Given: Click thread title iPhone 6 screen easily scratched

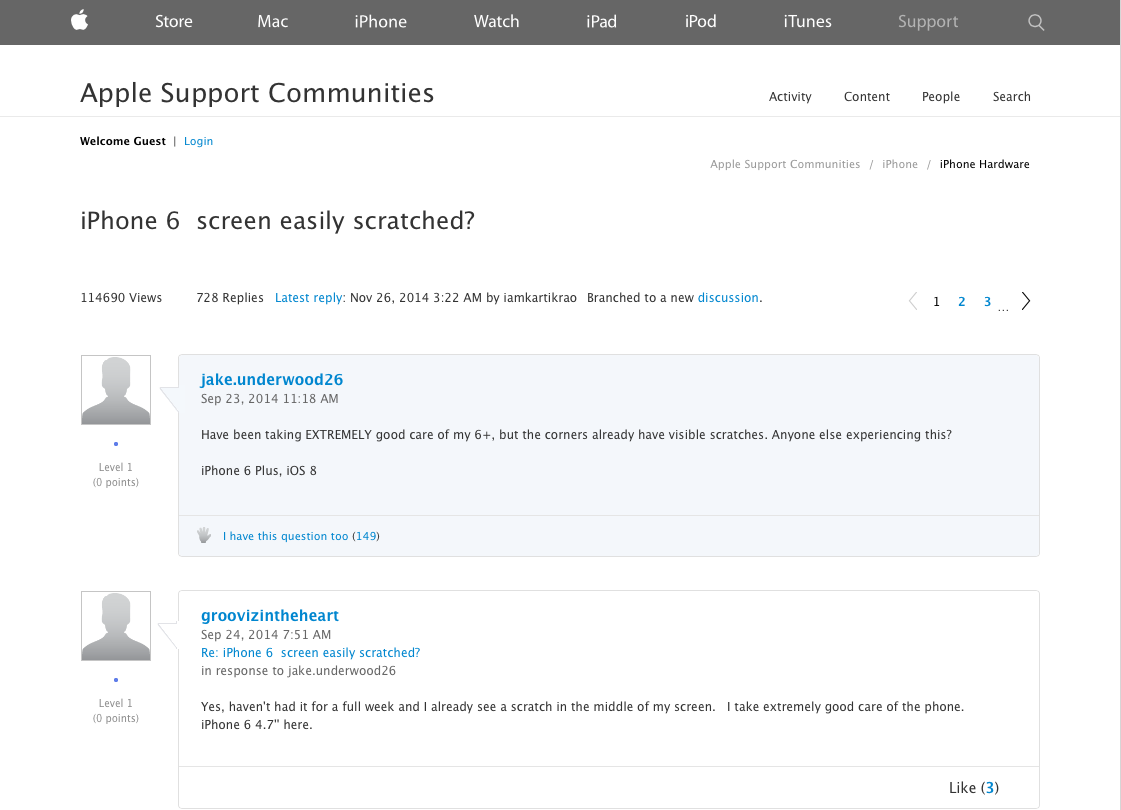Looking at the screenshot, I should coord(277,221).
